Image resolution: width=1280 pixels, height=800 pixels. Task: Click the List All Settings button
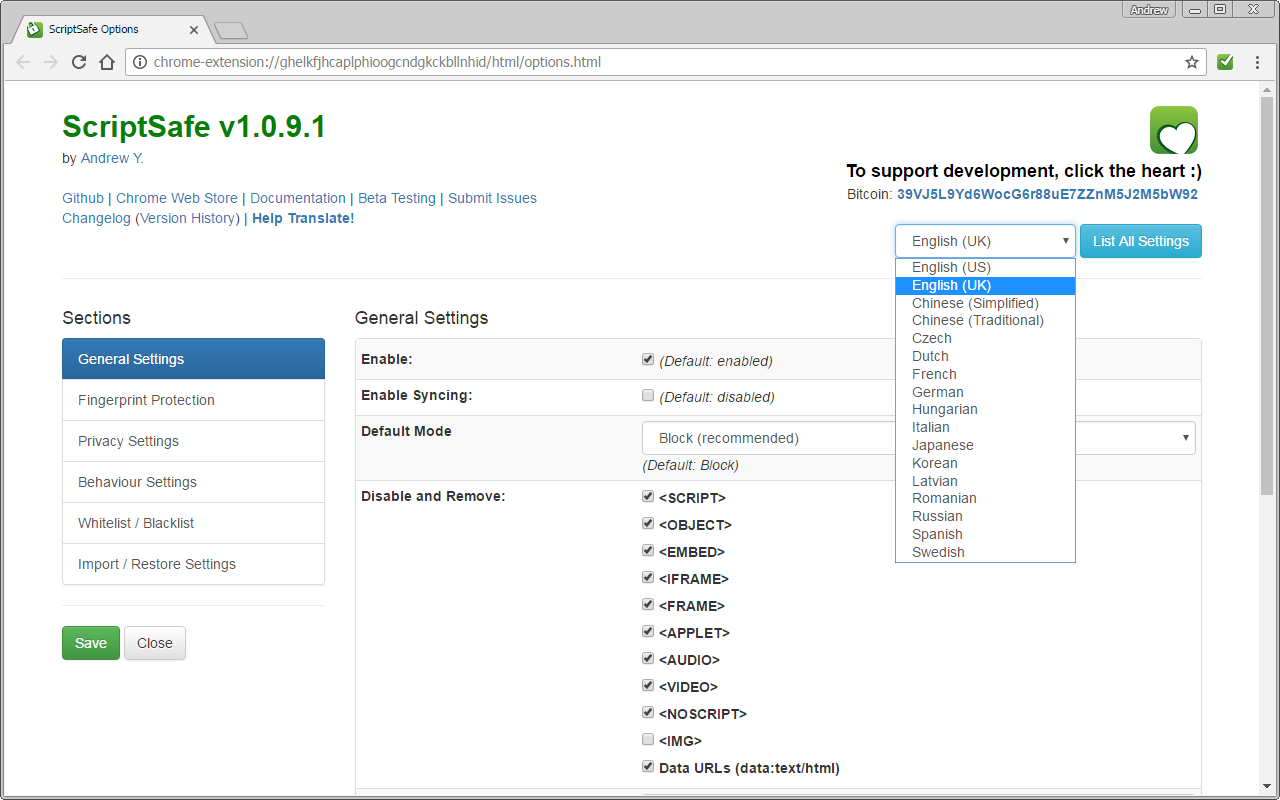1141,241
